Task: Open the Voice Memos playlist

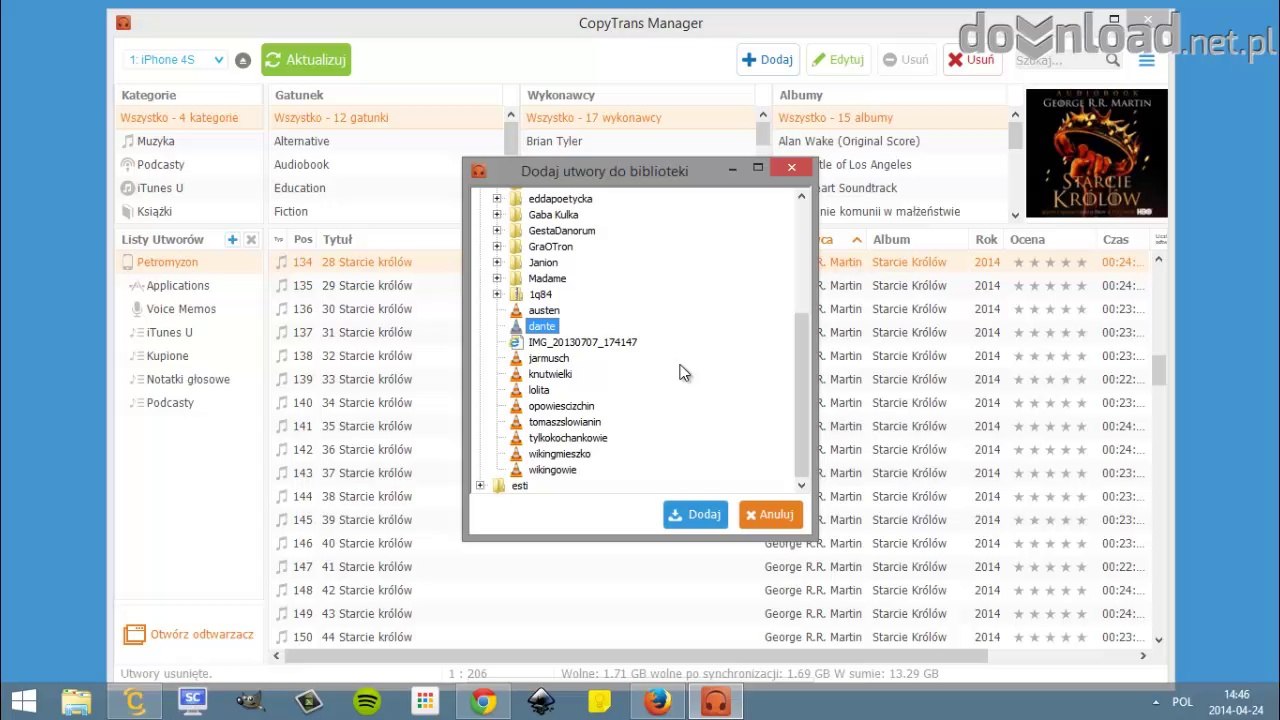Action: (181, 309)
